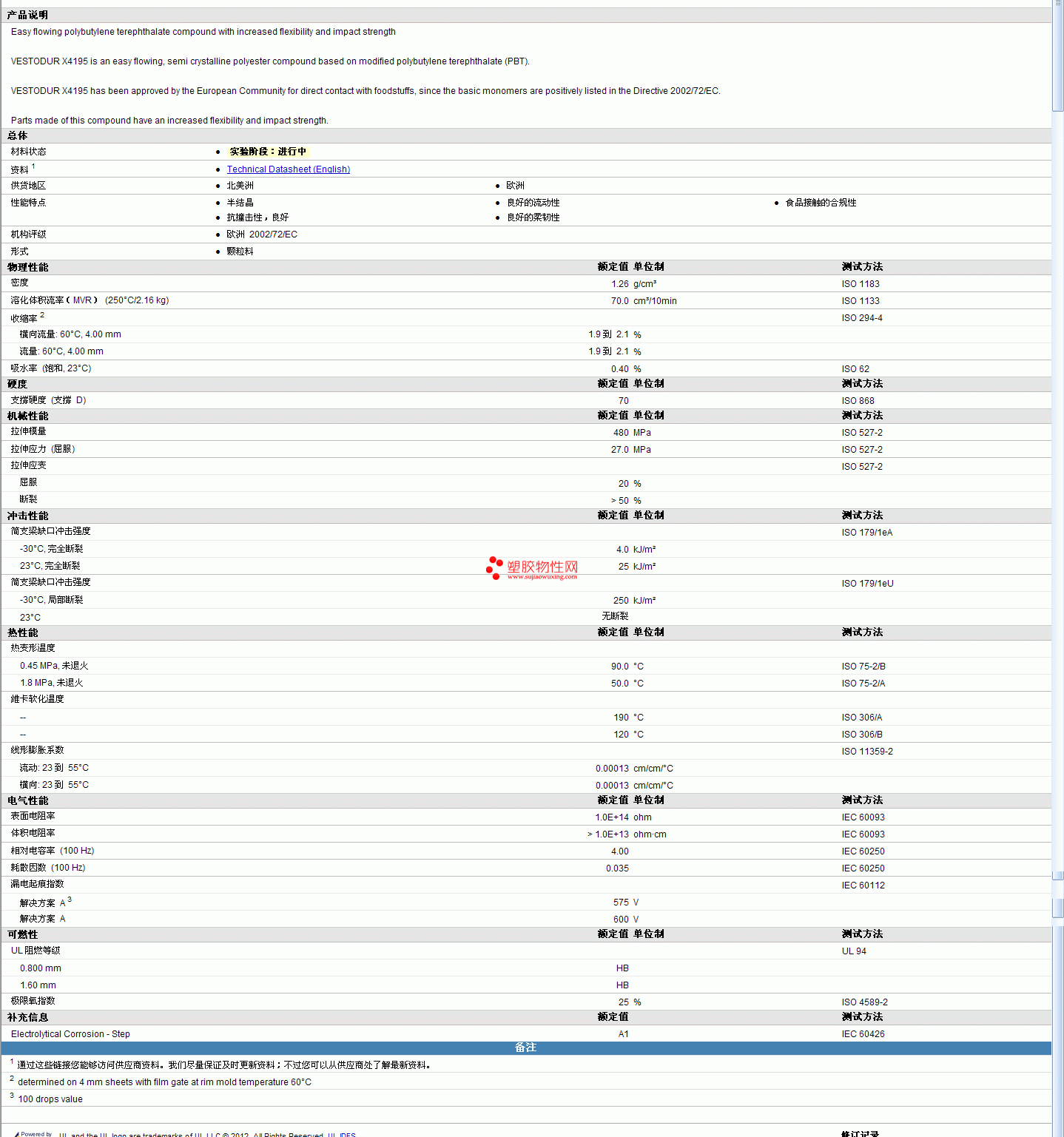Select the 拉伸模量 value 480
The image size is (1064, 1137).
(x=621, y=433)
